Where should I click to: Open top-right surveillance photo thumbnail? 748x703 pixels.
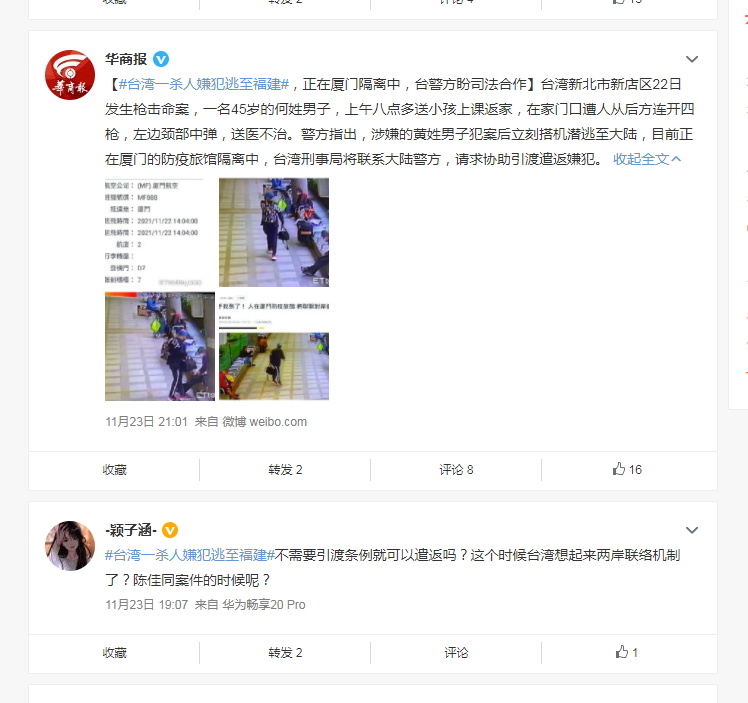pos(274,232)
